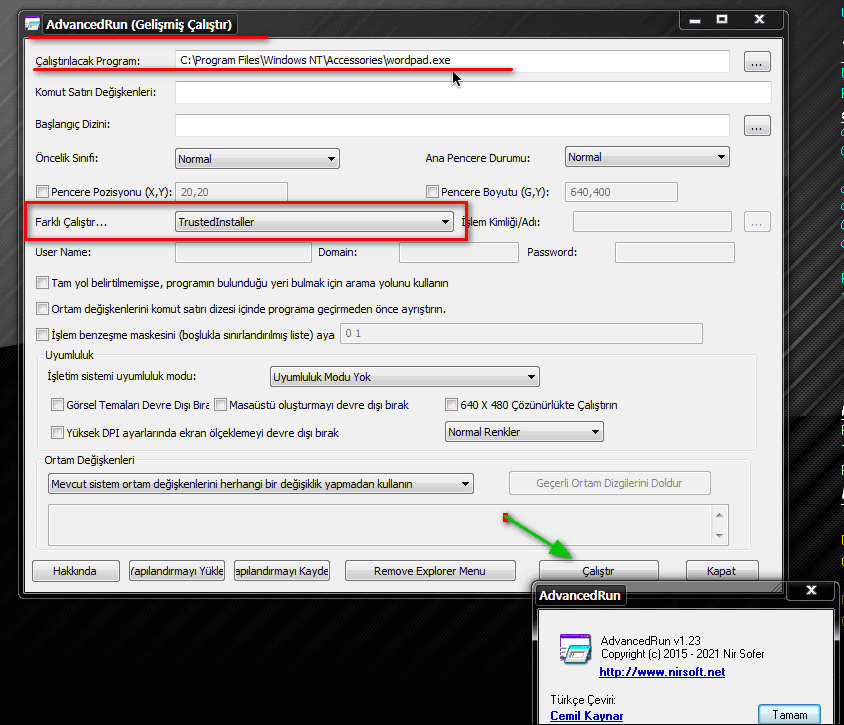Click the Password field
The height and width of the screenshot is (725, 844).
674,252
